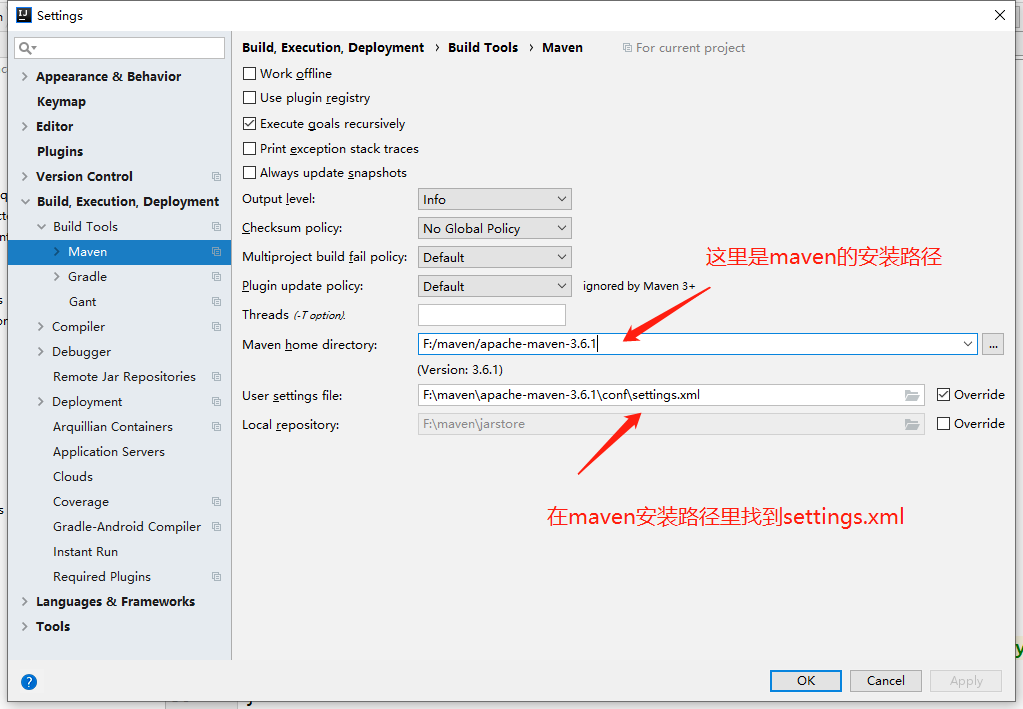Toggle Use plugin registry checkbox
Image resolution: width=1023 pixels, height=709 pixels.
tap(249, 98)
